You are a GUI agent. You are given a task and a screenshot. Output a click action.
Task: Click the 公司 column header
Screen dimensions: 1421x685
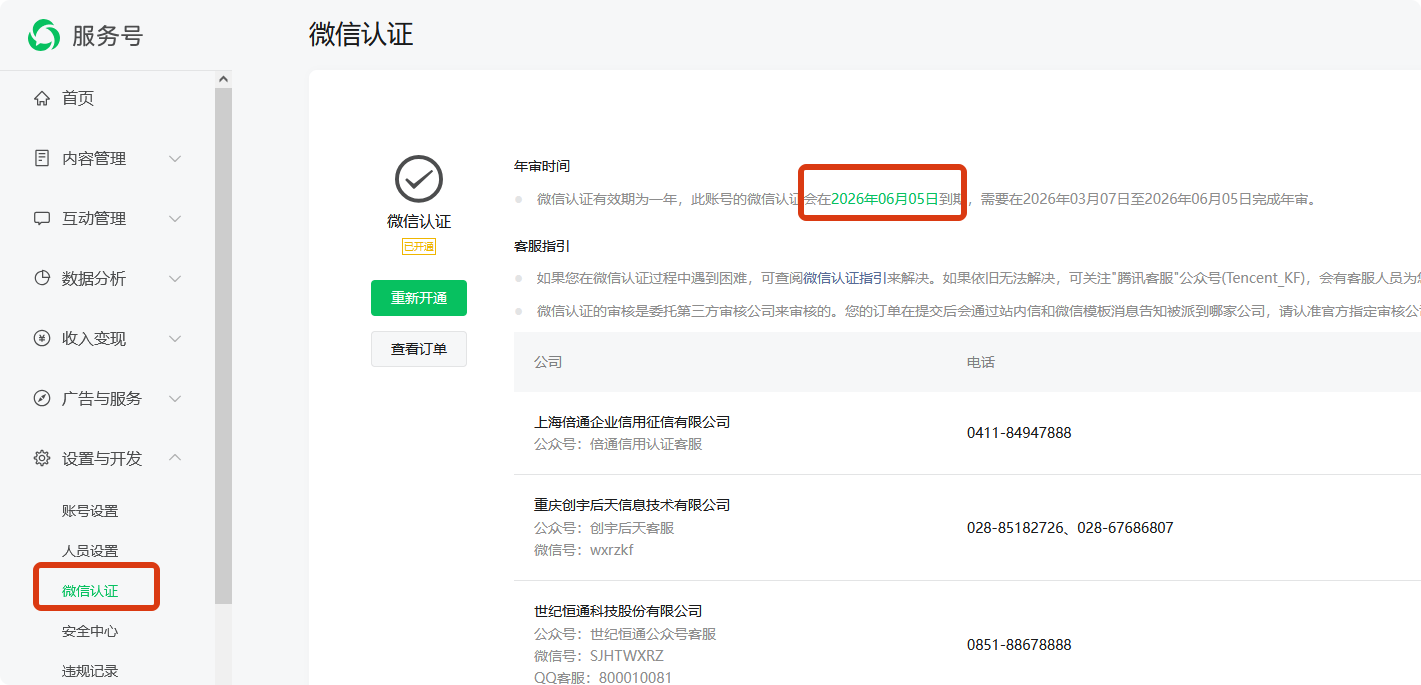click(548, 362)
